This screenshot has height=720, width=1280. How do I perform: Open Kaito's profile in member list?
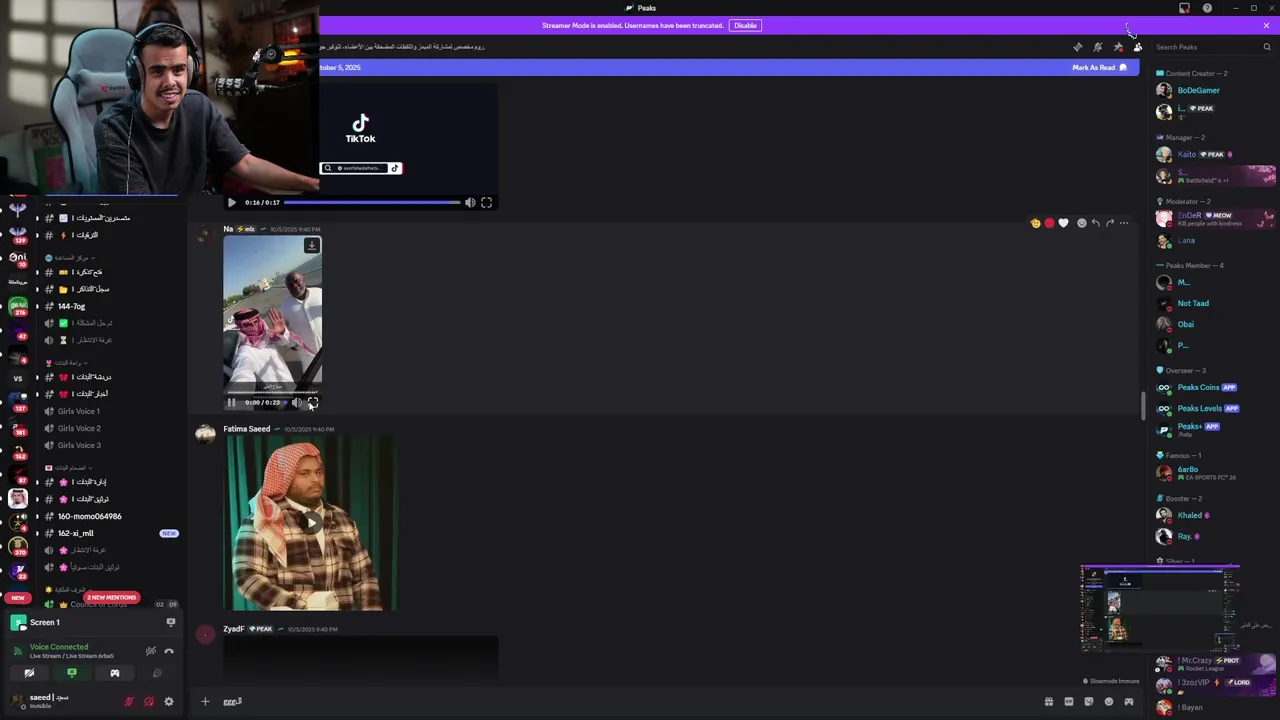point(1186,154)
